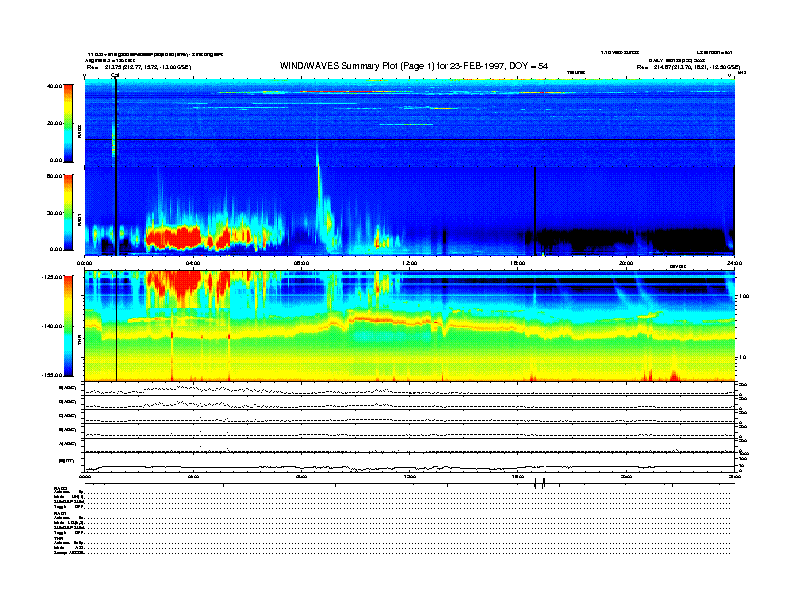
Task: Click the pair of tick marks below the bottom axis
Action: (539, 483)
